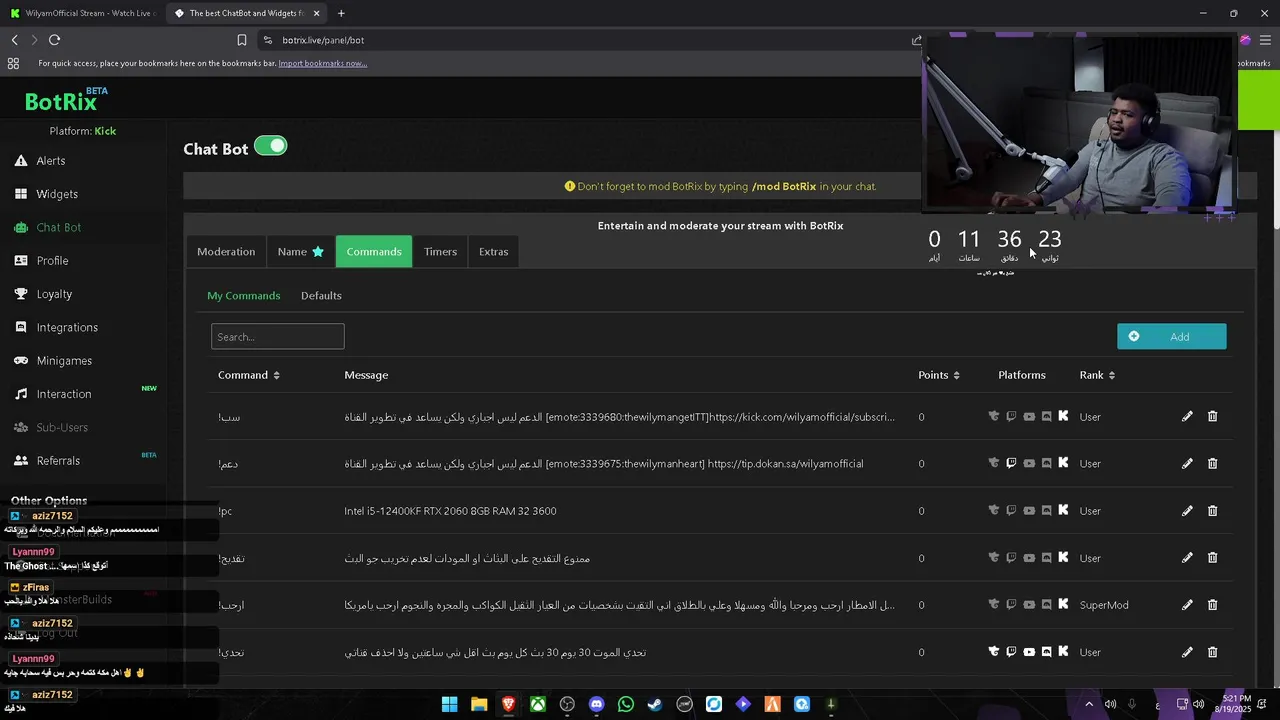Go to the Sub-Users sidebar page
Image resolution: width=1280 pixels, height=720 pixels.
(x=62, y=428)
